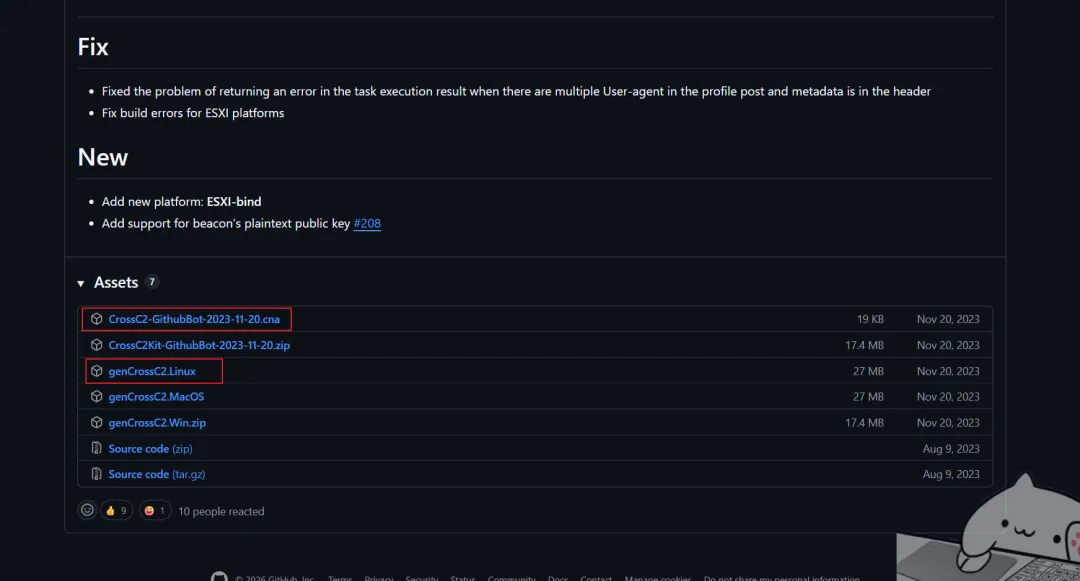The image size is (1080, 581).
Task: Open the add reaction smiley picker
Action: 87,510
